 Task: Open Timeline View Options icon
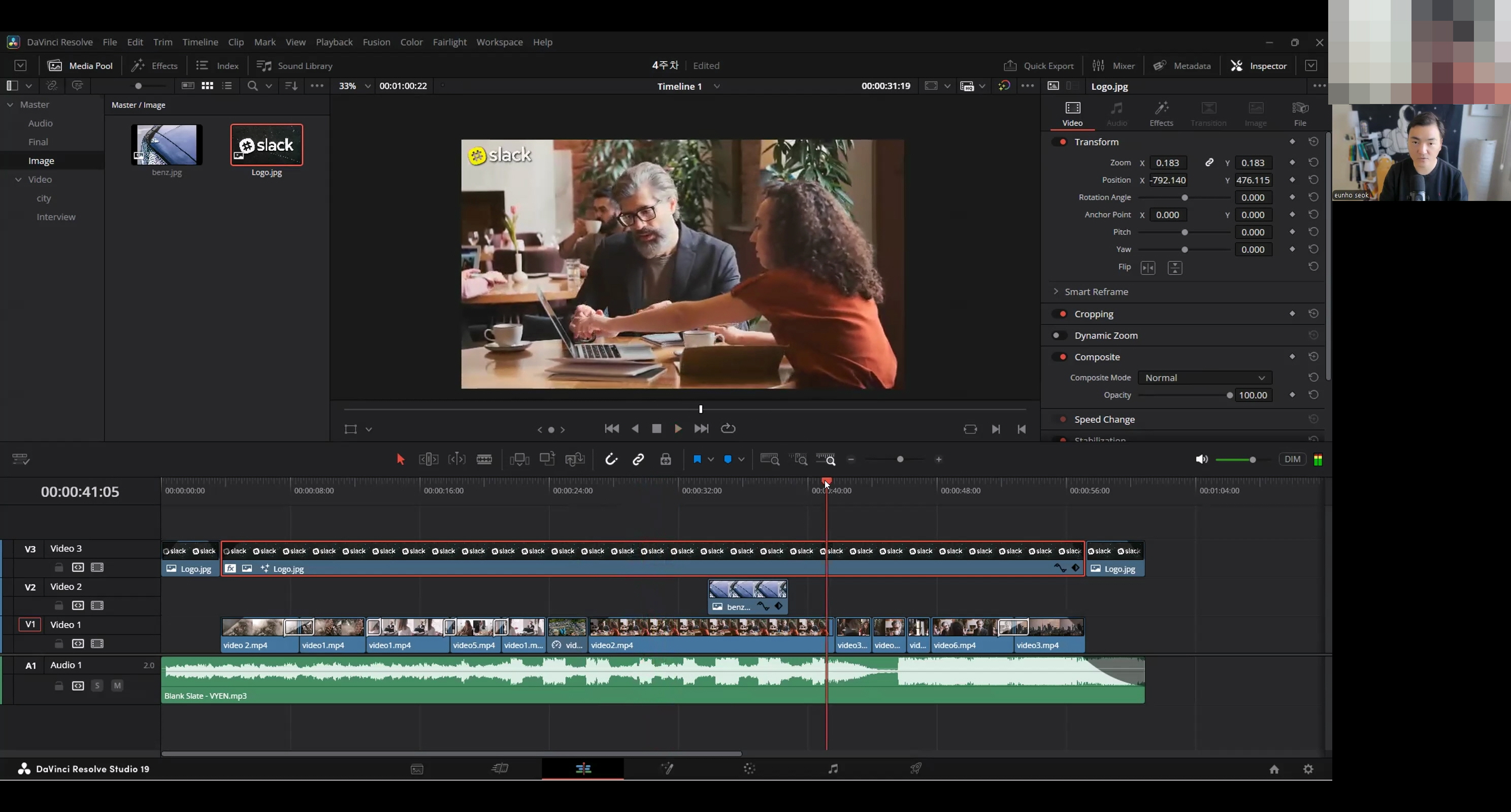point(20,460)
